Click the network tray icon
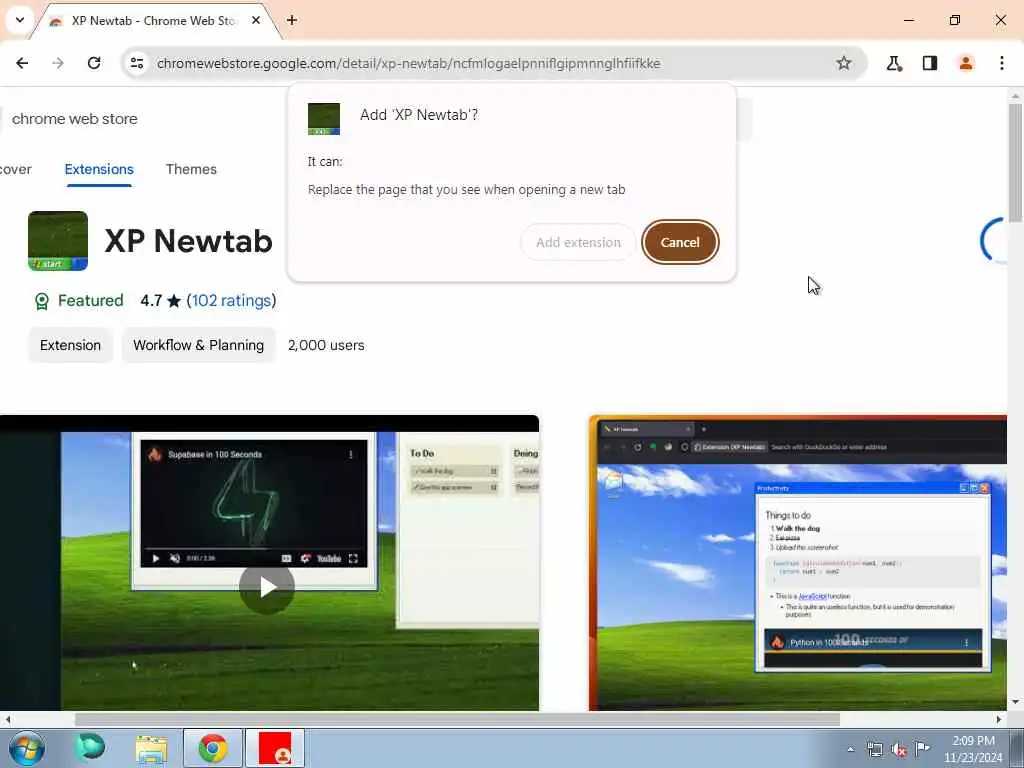1024x768 pixels. coord(874,750)
